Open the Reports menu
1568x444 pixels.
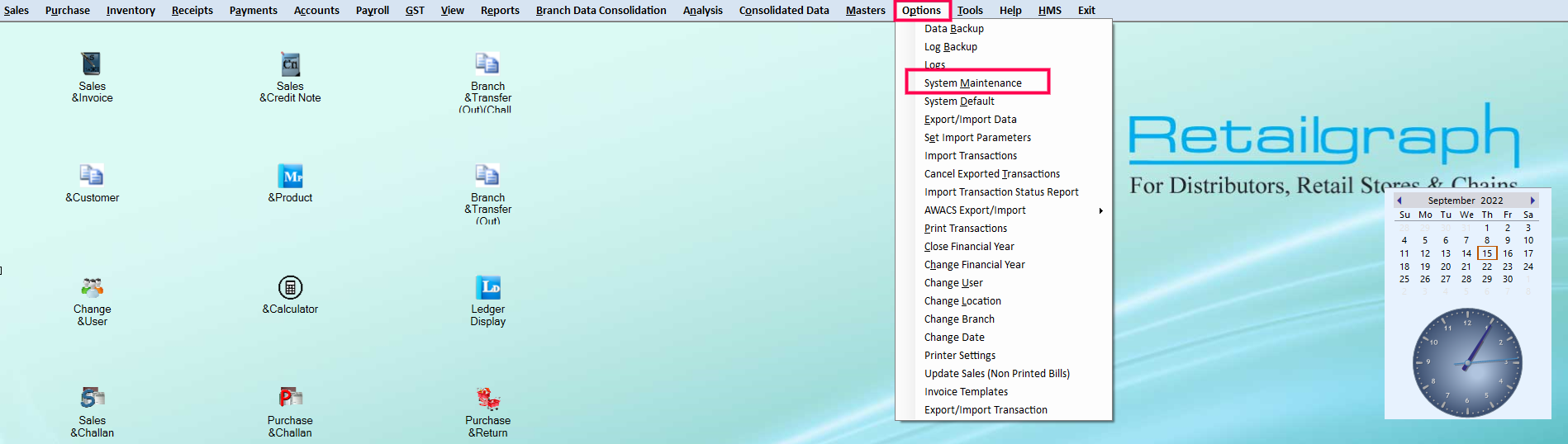[x=500, y=11]
